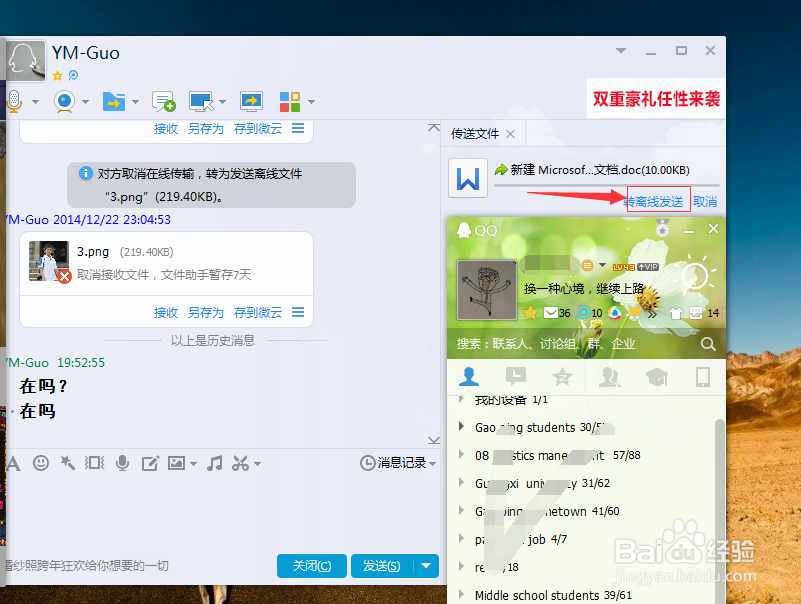Open the emoji picker

39,463
